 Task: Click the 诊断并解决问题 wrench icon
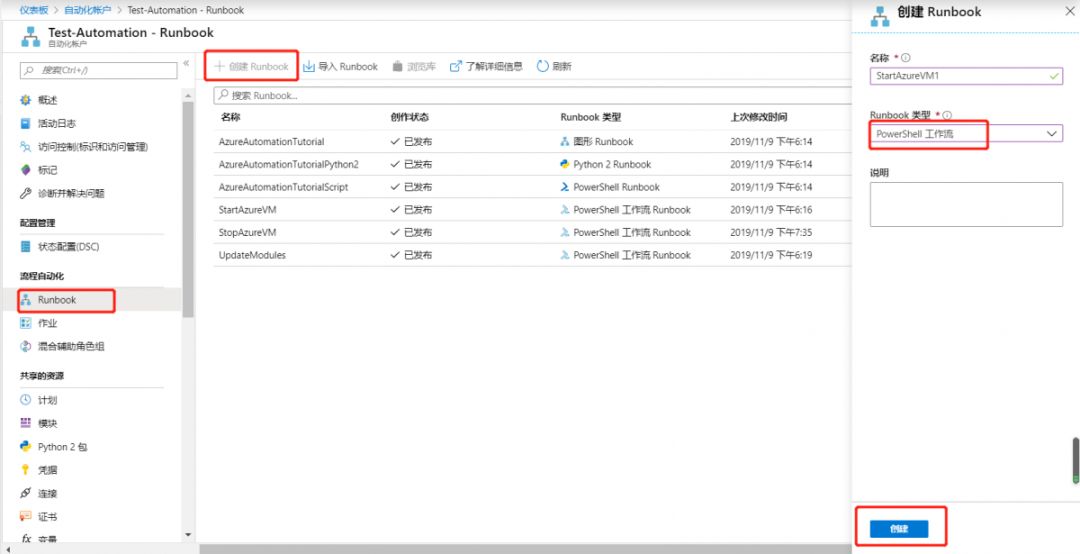click(25, 194)
